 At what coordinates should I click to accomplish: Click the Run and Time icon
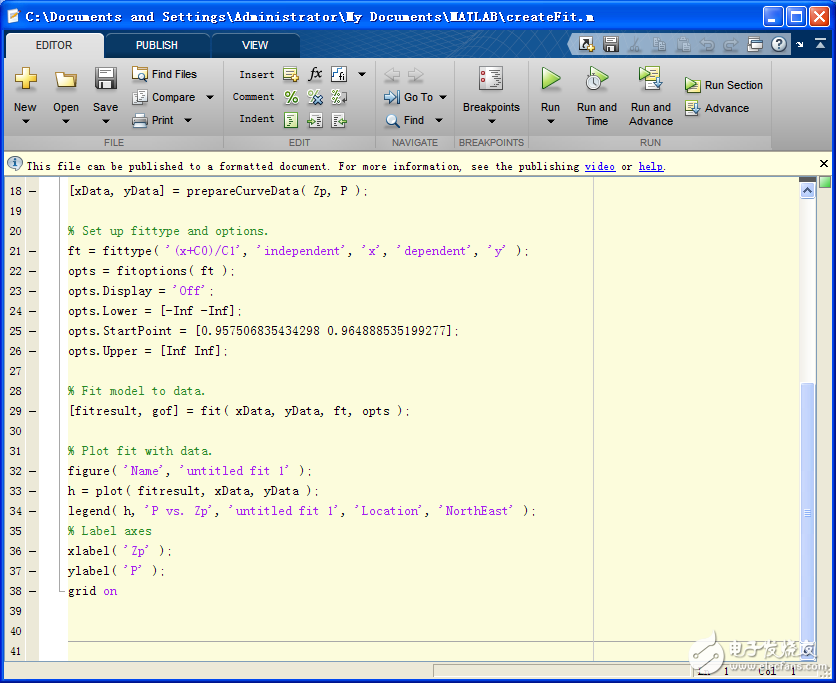coord(596,79)
